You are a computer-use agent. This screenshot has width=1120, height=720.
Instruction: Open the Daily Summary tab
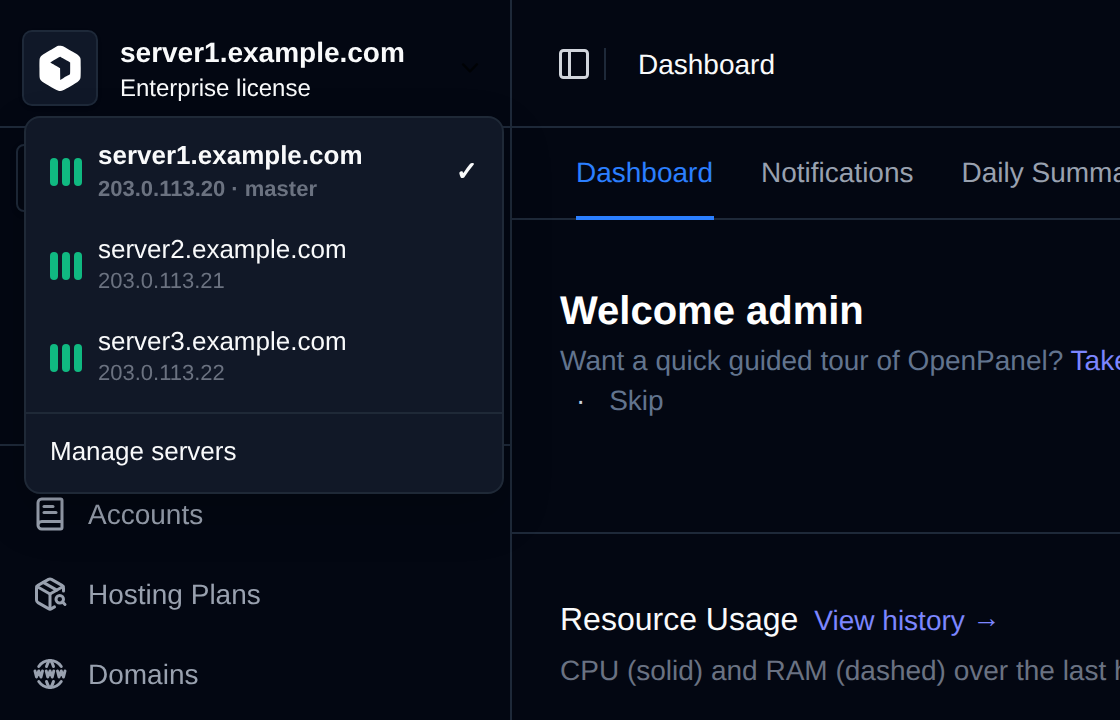[1040, 173]
